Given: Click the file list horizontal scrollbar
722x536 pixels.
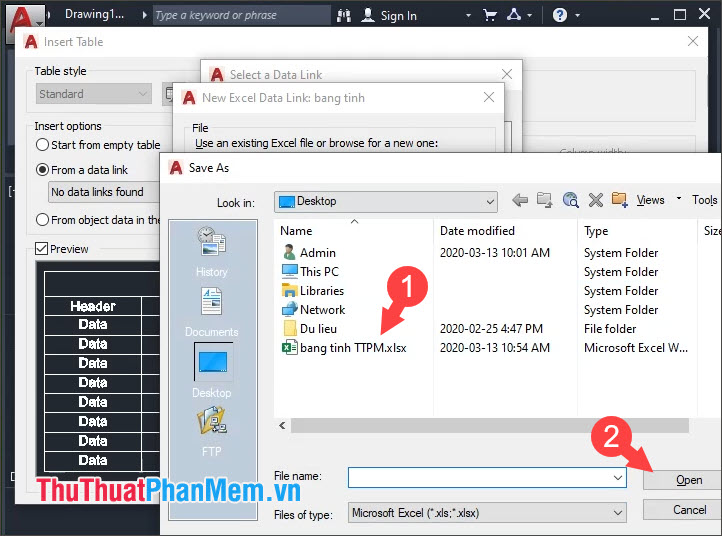Looking at the screenshot, I should tap(490, 425).
